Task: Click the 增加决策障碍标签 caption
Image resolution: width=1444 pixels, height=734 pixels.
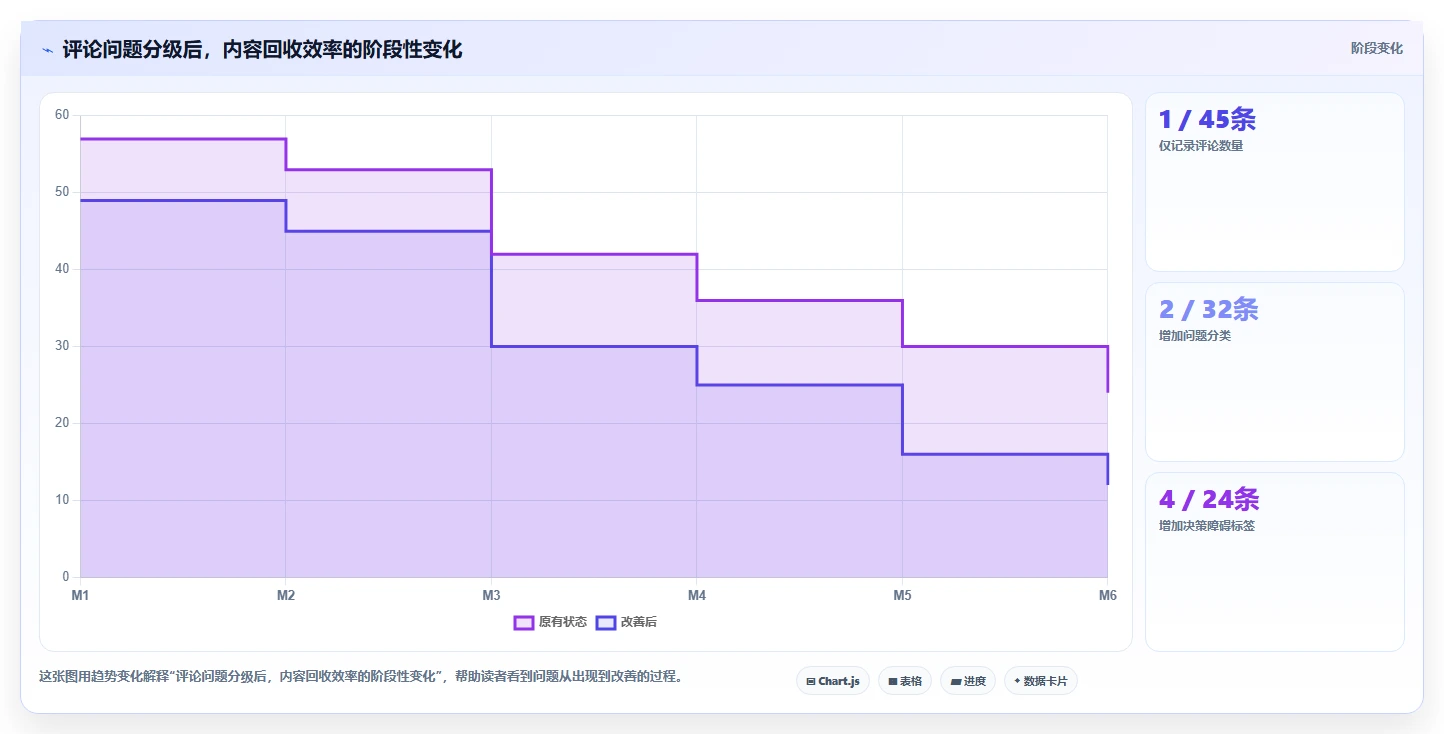Action: coord(1206,526)
